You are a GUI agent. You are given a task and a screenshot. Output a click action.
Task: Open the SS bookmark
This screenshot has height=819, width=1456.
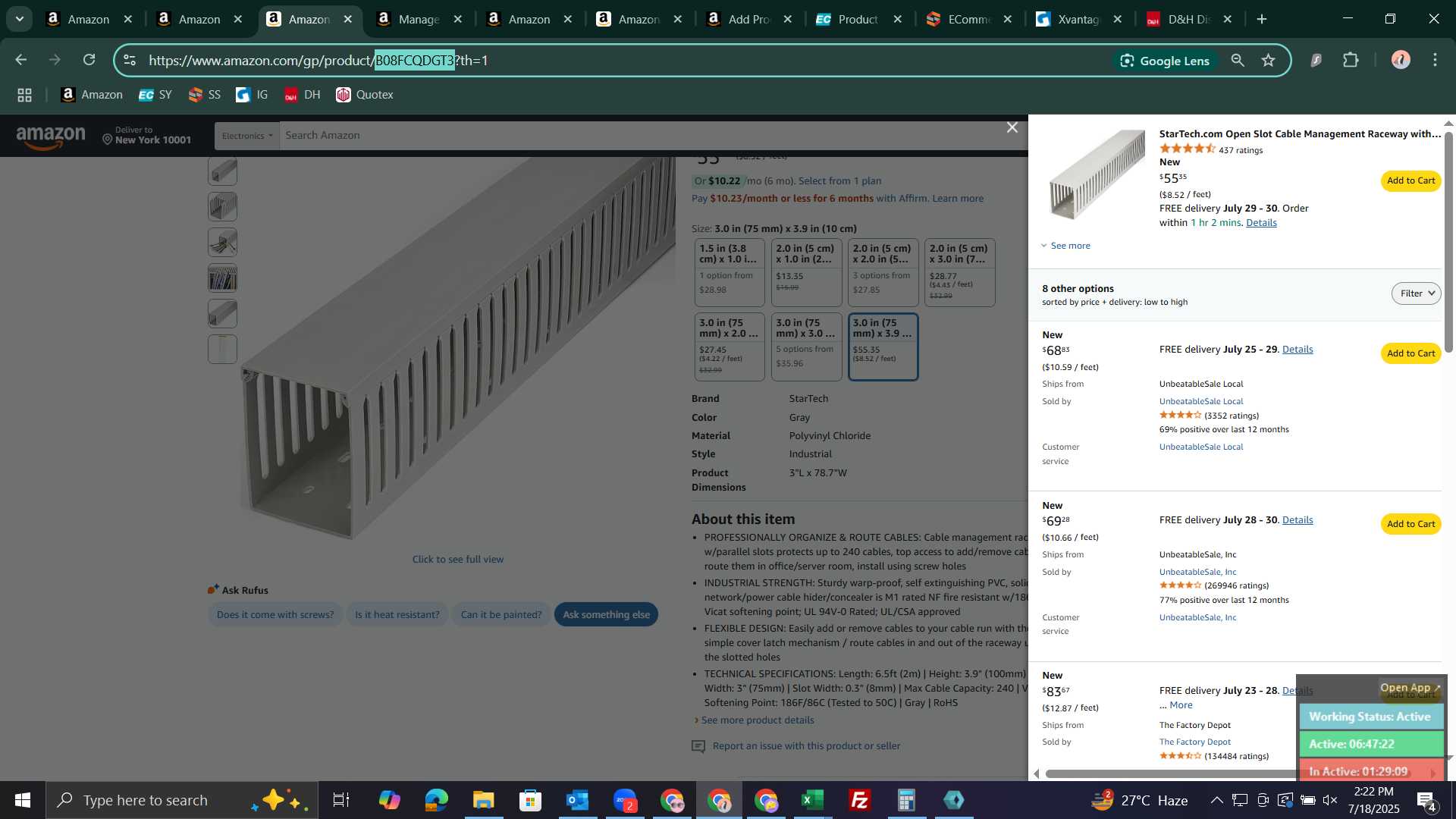pos(205,95)
